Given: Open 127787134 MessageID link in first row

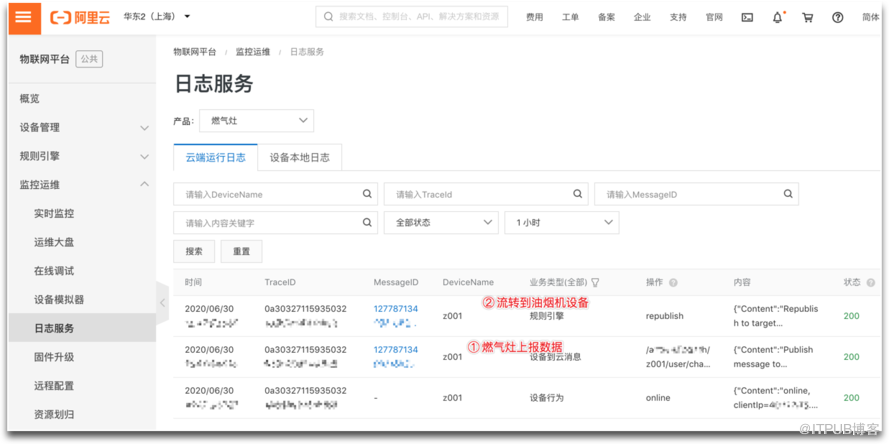Looking at the screenshot, I should [395, 309].
